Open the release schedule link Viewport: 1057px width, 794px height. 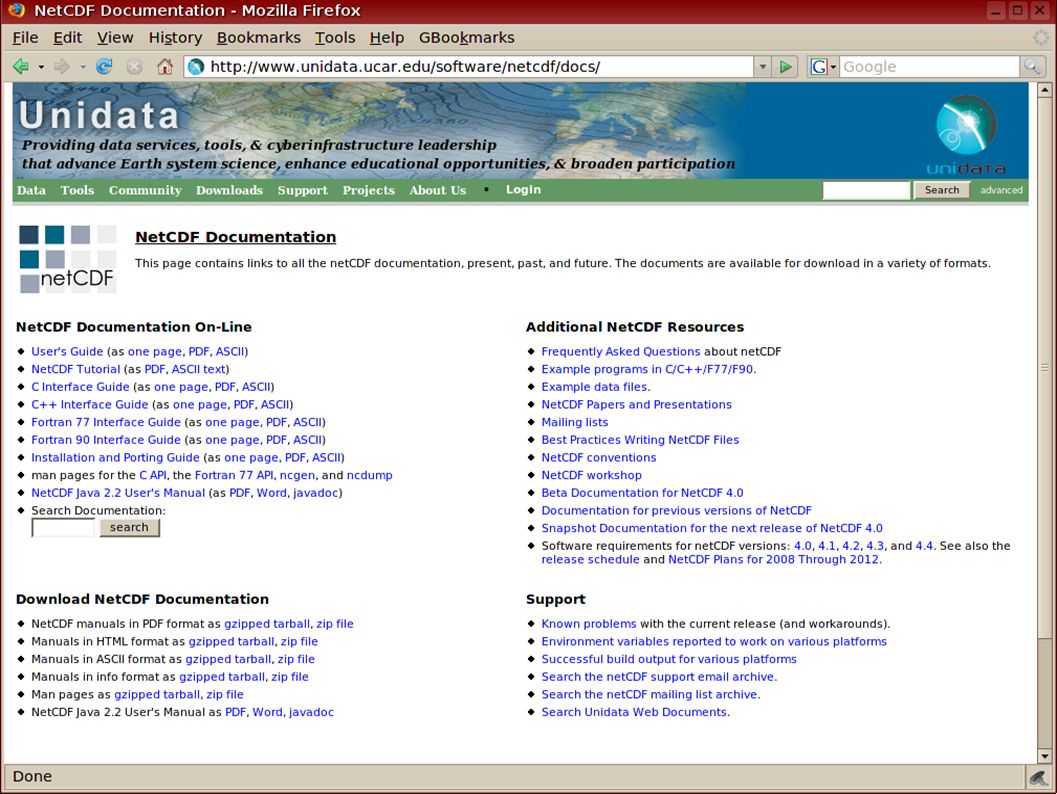click(x=590, y=559)
